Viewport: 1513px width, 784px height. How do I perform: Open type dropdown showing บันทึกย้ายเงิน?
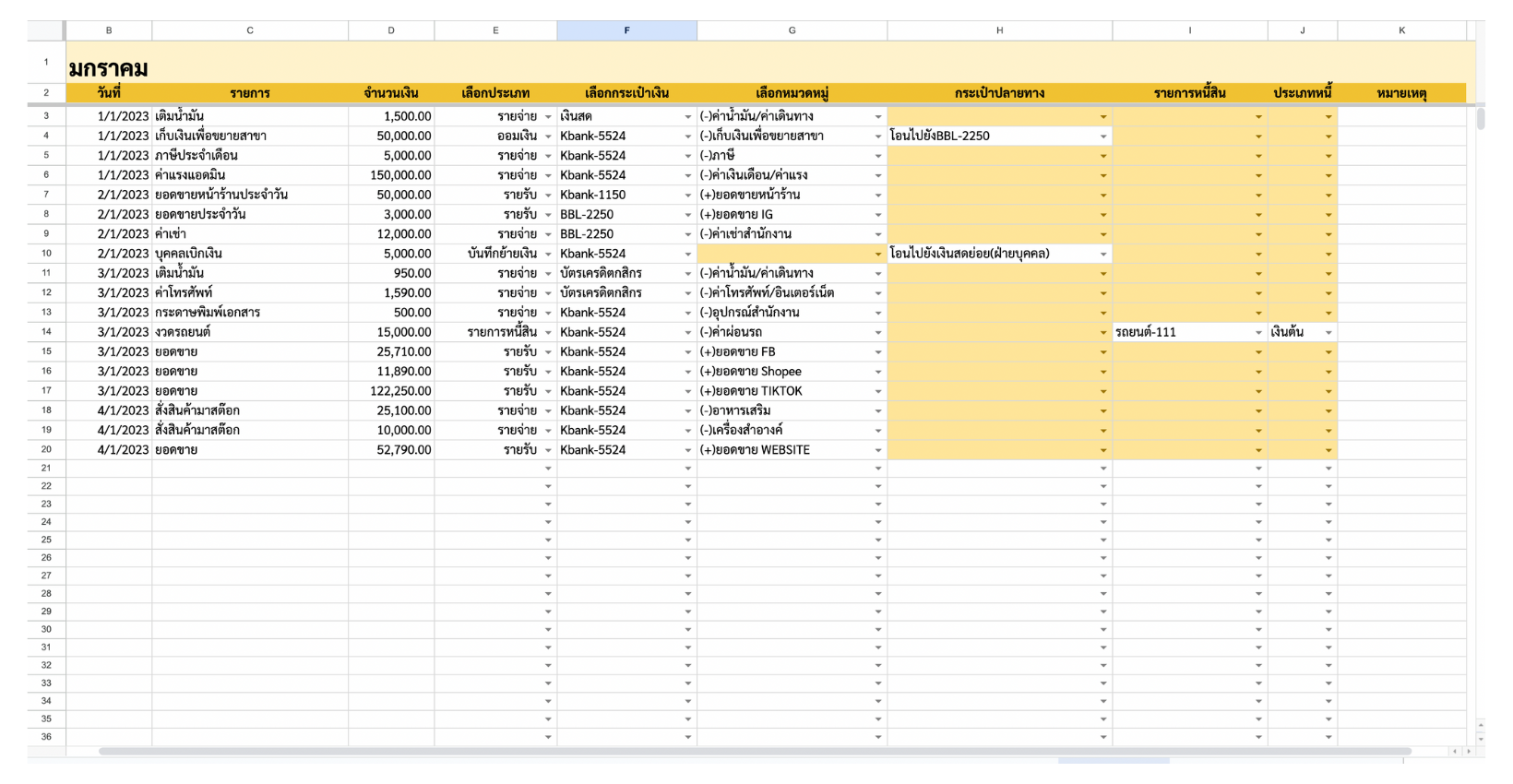(548, 255)
